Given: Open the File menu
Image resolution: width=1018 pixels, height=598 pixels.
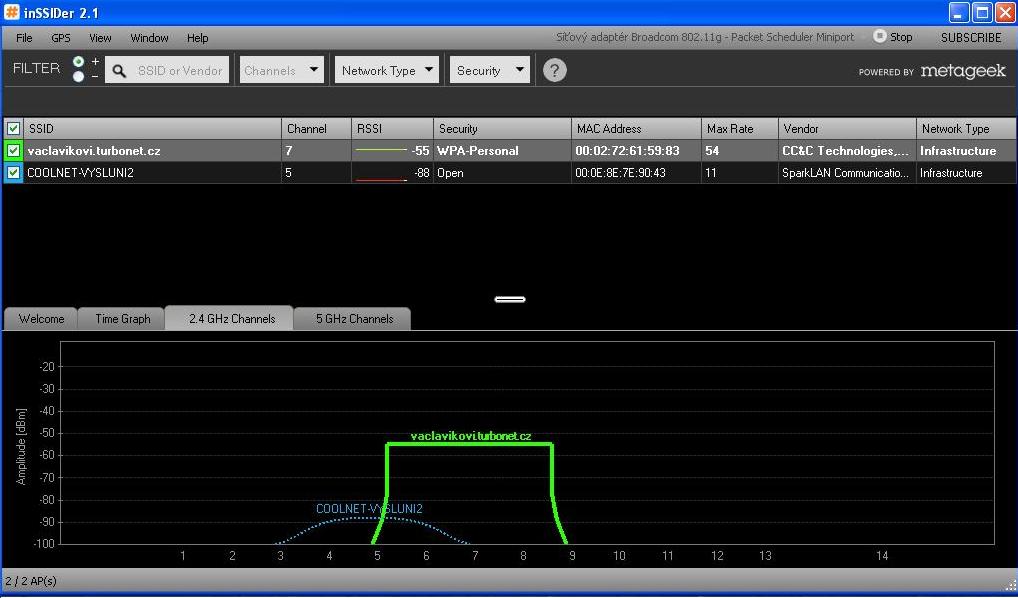Looking at the screenshot, I should coord(24,38).
